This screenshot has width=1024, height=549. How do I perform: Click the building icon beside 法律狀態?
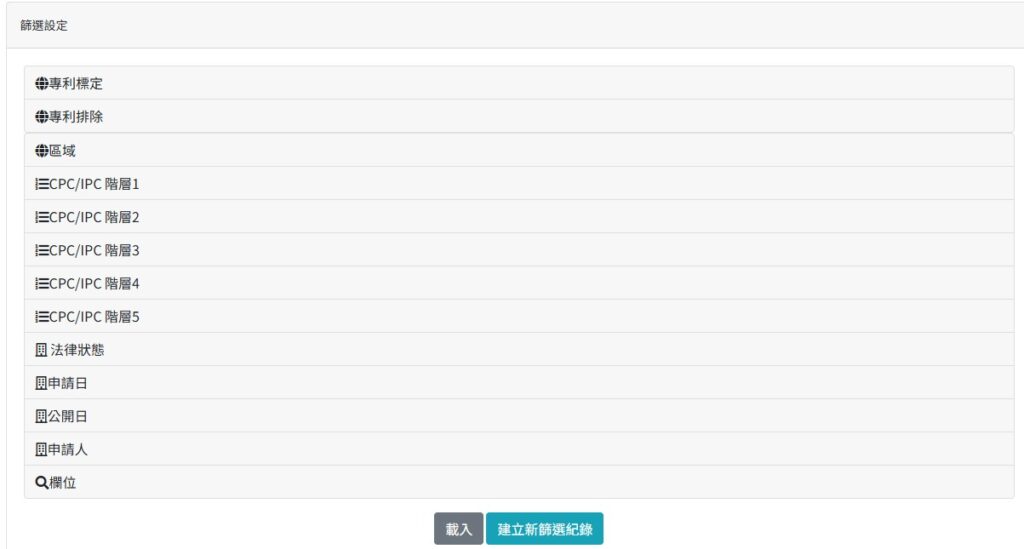click(x=42, y=350)
